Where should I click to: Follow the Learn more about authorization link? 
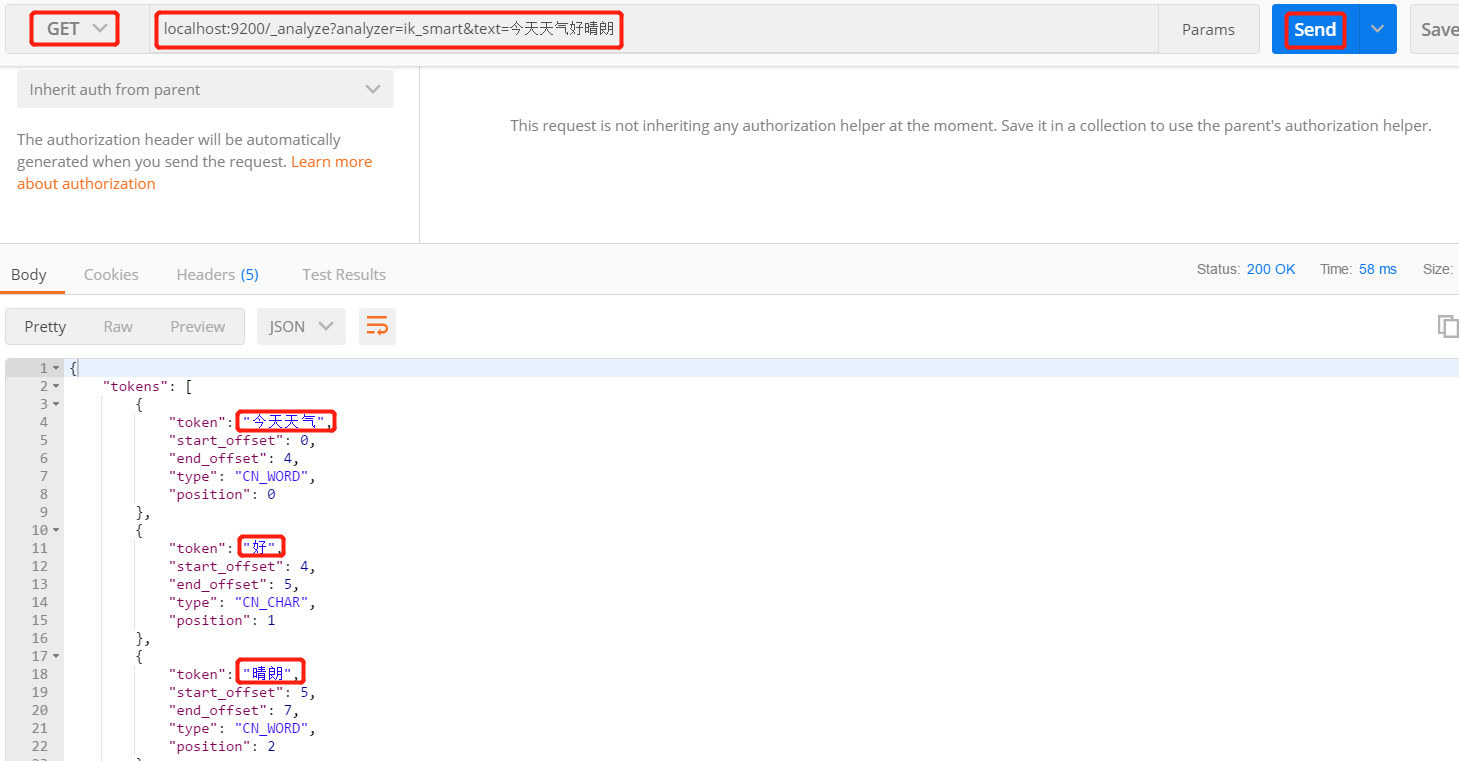(x=331, y=161)
